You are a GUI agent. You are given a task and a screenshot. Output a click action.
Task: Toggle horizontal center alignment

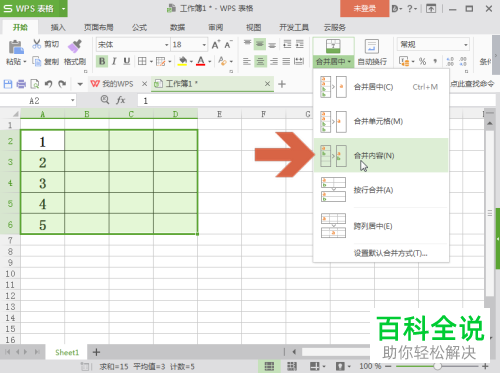point(260,61)
